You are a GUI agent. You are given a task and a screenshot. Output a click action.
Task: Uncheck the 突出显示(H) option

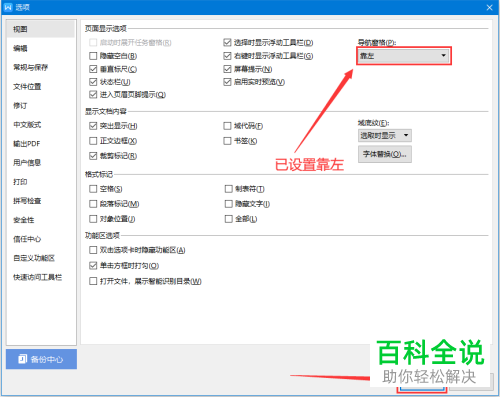93,126
